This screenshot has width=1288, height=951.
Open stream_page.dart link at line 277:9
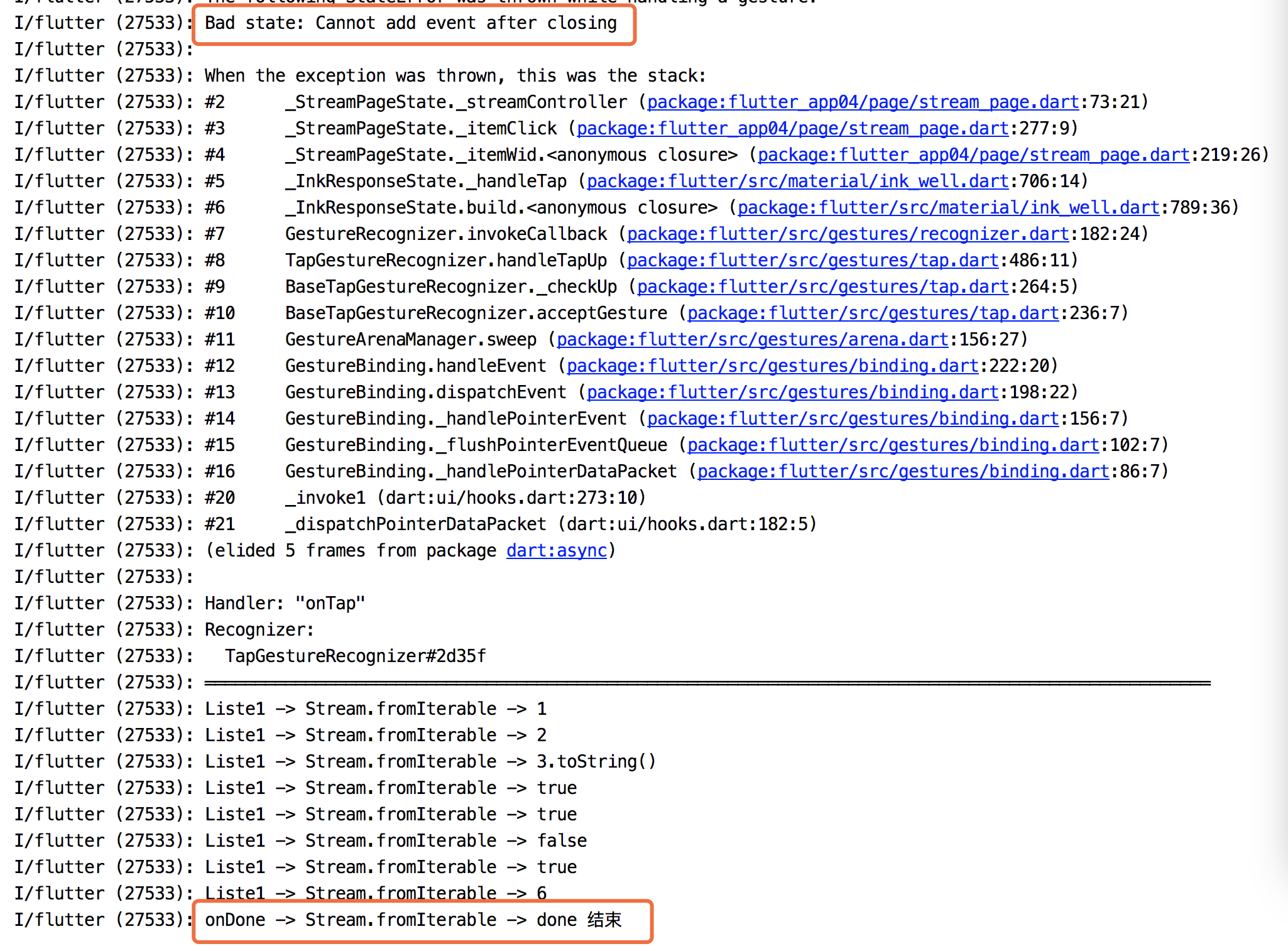tap(792, 128)
